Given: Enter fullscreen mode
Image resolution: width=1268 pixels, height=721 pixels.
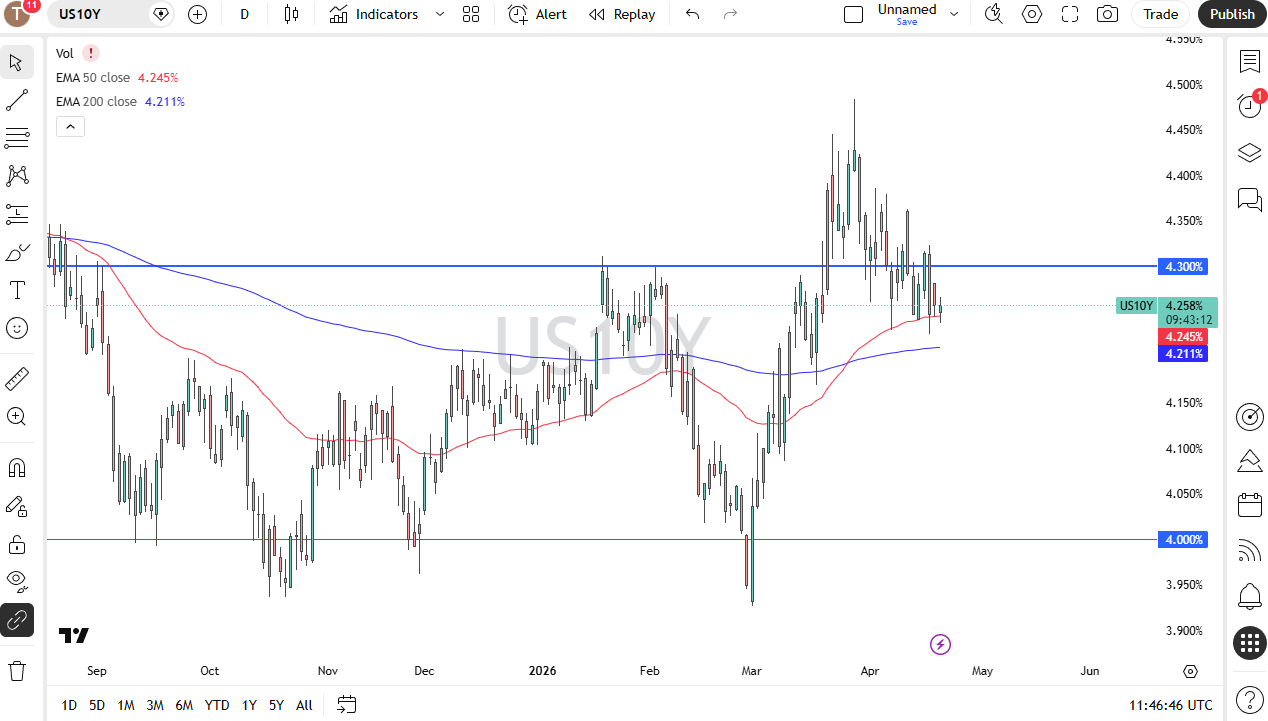Looking at the screenshot, I should point(1070,14).
